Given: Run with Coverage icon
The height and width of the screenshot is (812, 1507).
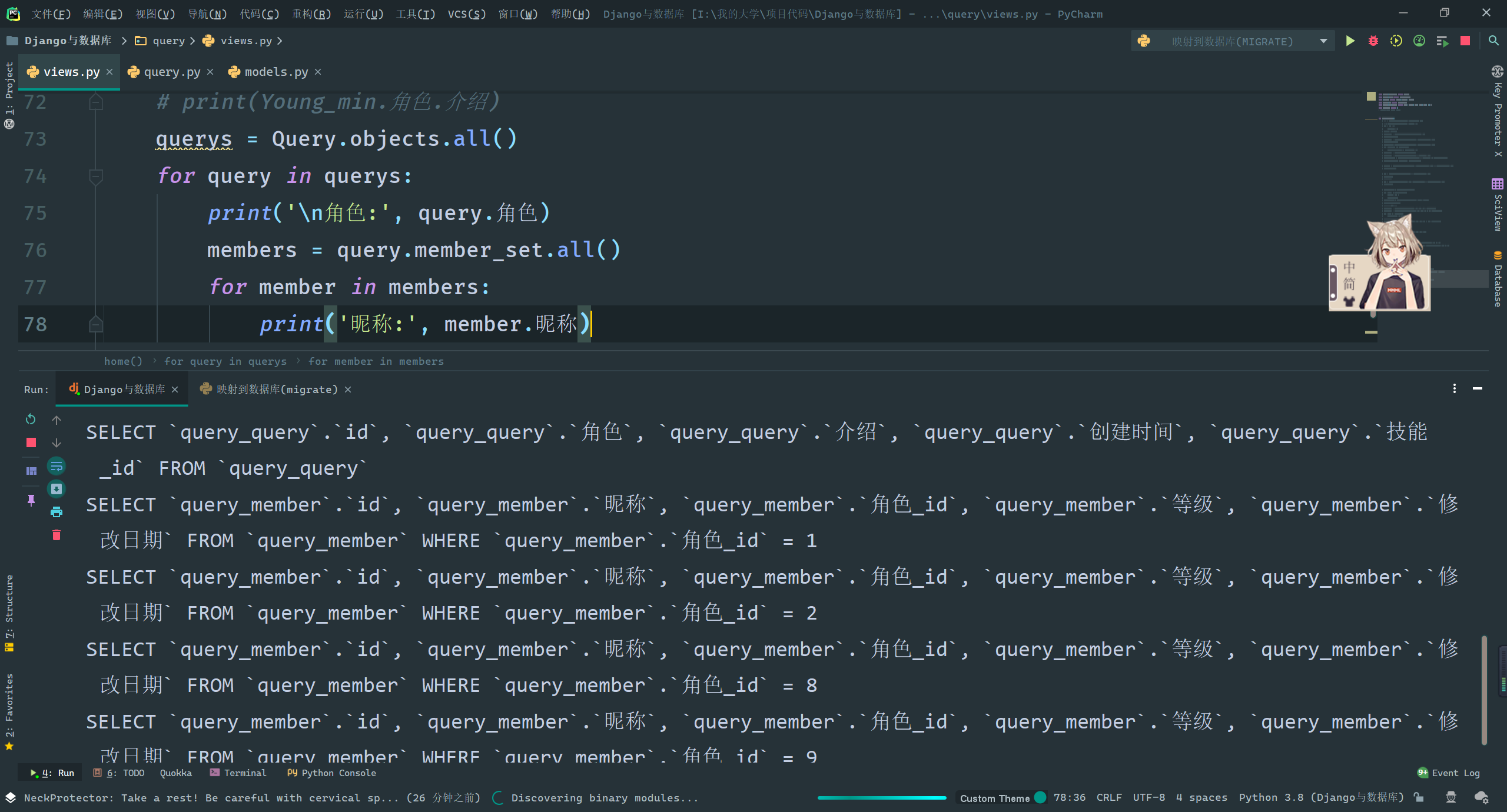Looking at the screenshot, I should 1396,41.
